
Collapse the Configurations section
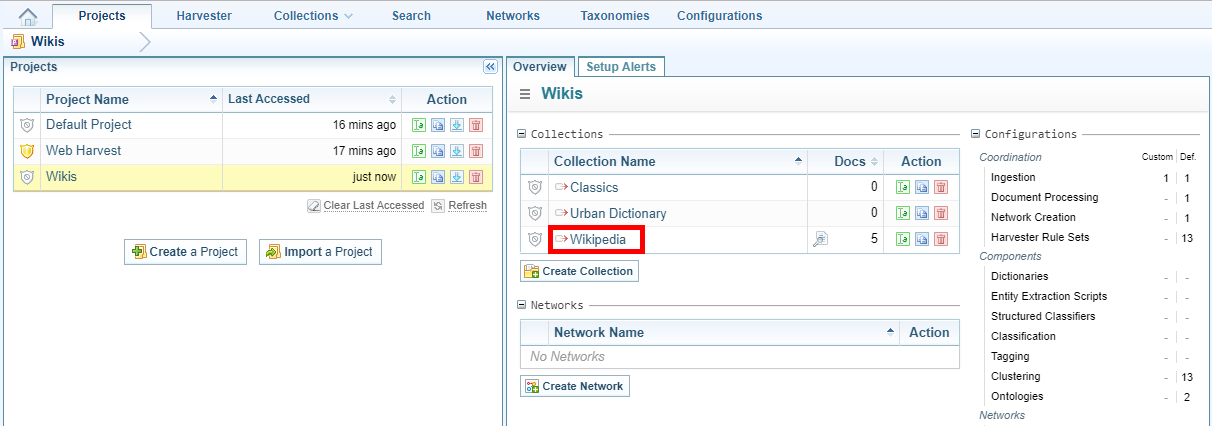[976, 134]
